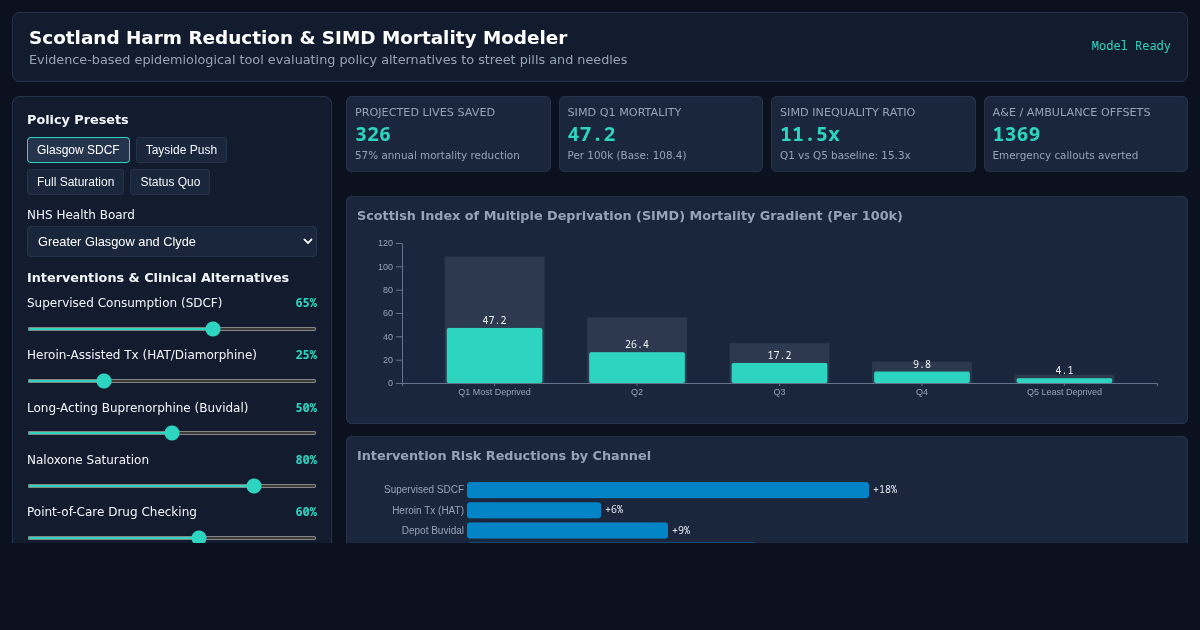Click the 17.2 bar value label
The image size is (1200, 630).
tap(779, 356)
